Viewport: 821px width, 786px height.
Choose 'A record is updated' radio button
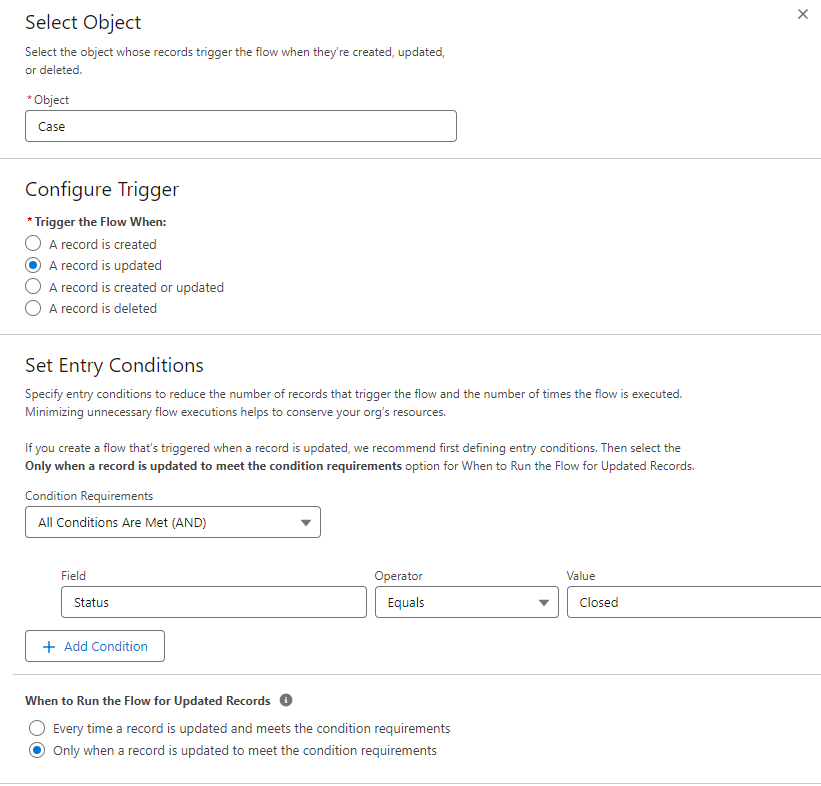[33, 266]
